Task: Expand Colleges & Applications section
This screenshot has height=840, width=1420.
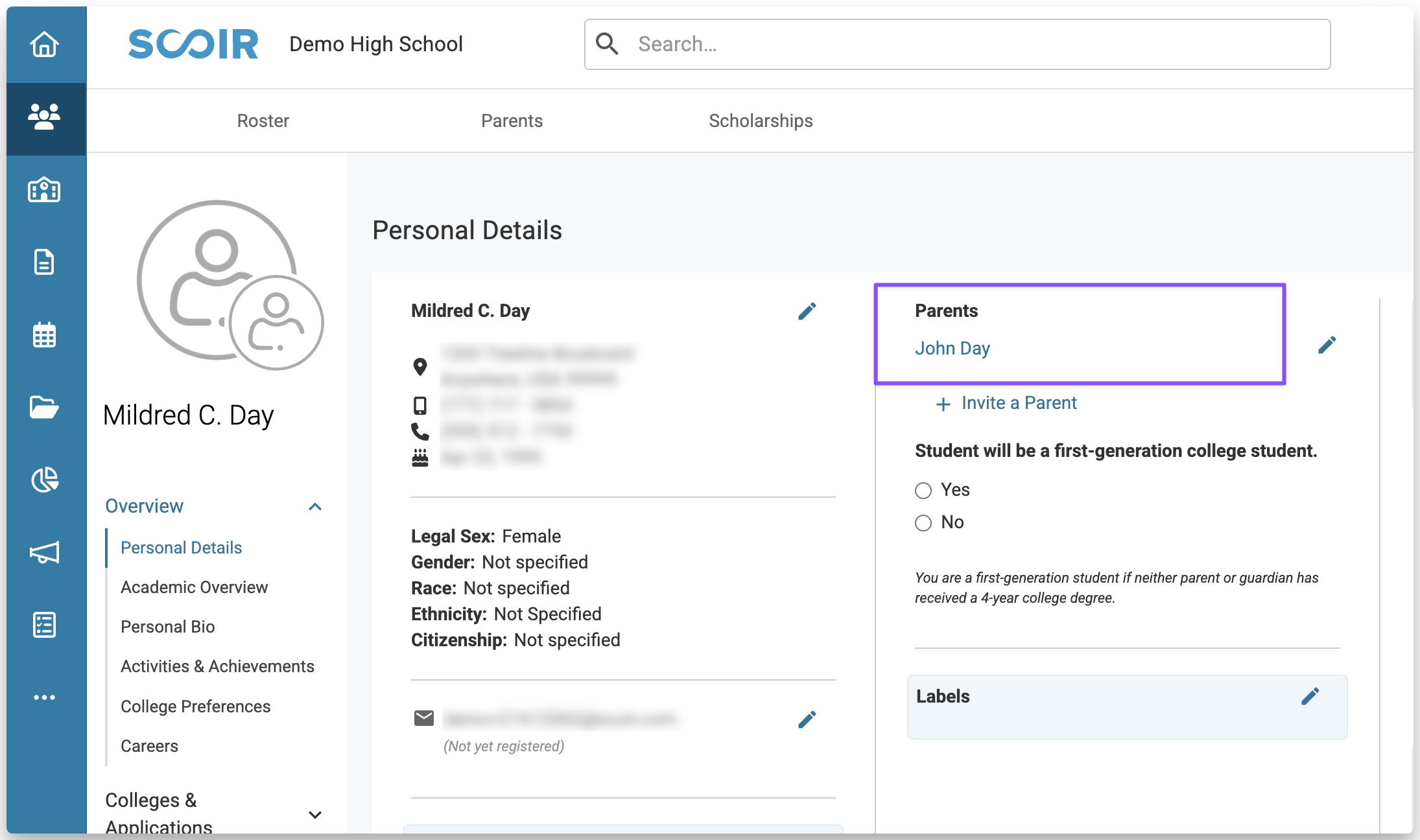Action: pyautogui.click(x=315, y=815)
